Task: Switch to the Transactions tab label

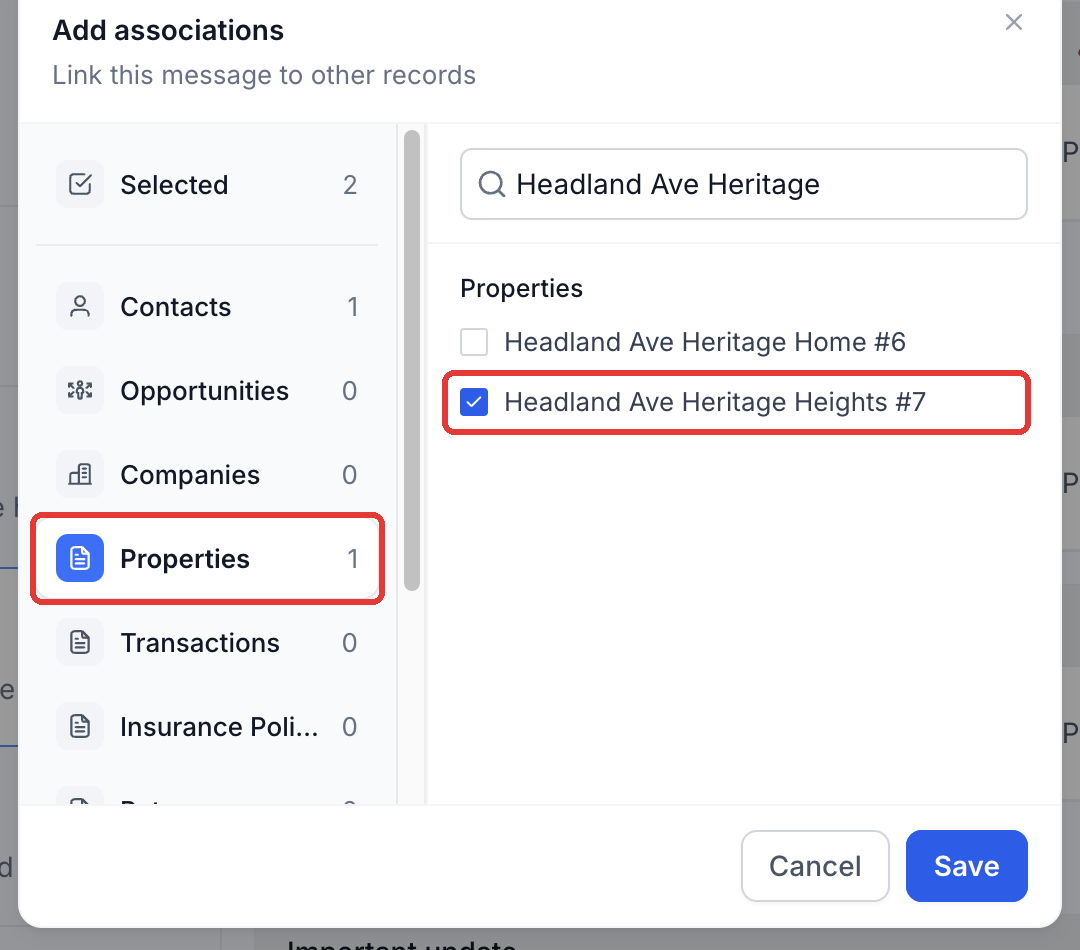Action: pos(200,643)
